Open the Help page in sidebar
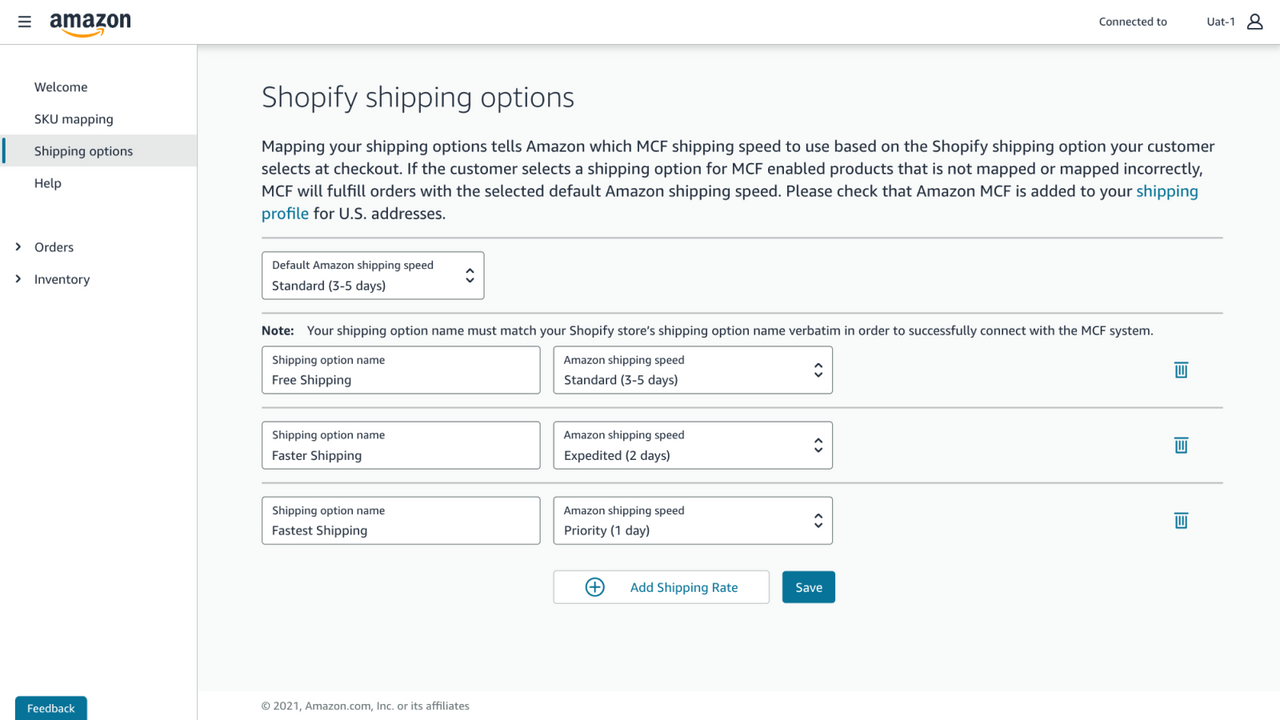Image resolution: width=1280 pixels, height=720 pixels. coord(48,183)
